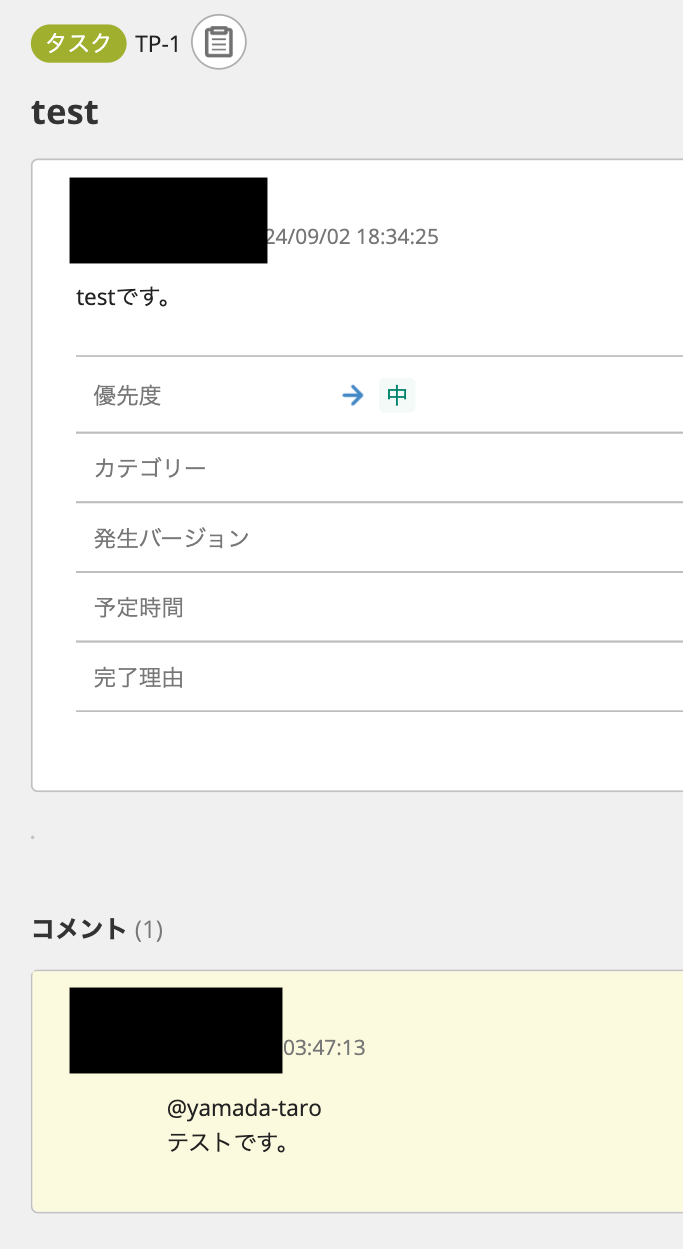
Task: Select the 中 priority badge
Action: click(x=397, y=396)
